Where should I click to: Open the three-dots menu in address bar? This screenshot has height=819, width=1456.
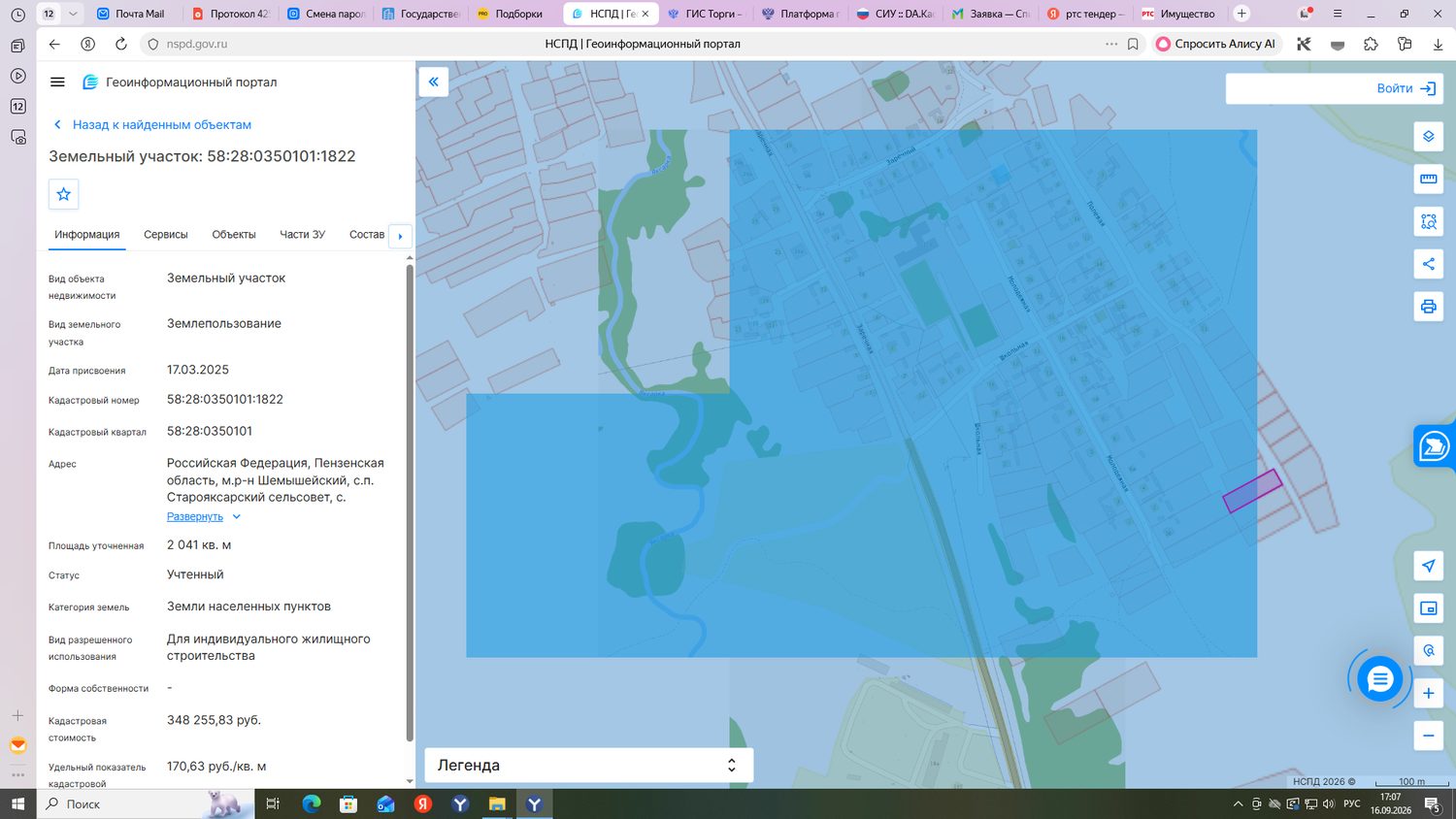coord(1111,44)
